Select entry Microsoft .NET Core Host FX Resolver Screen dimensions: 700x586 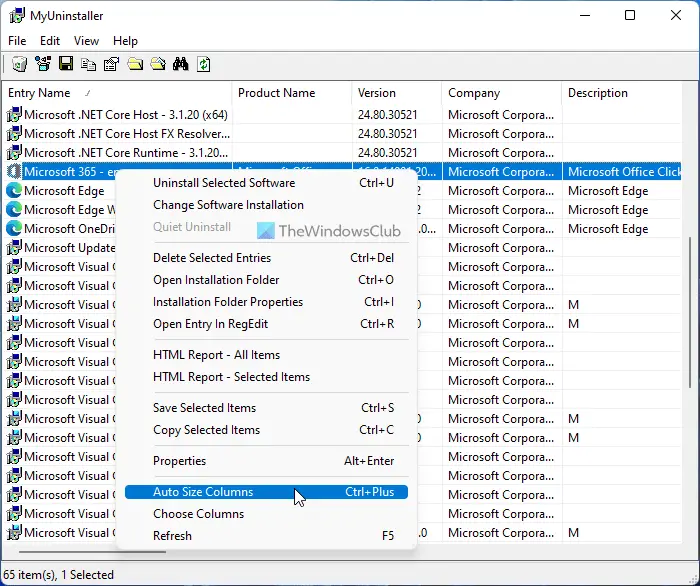point(127,133)
